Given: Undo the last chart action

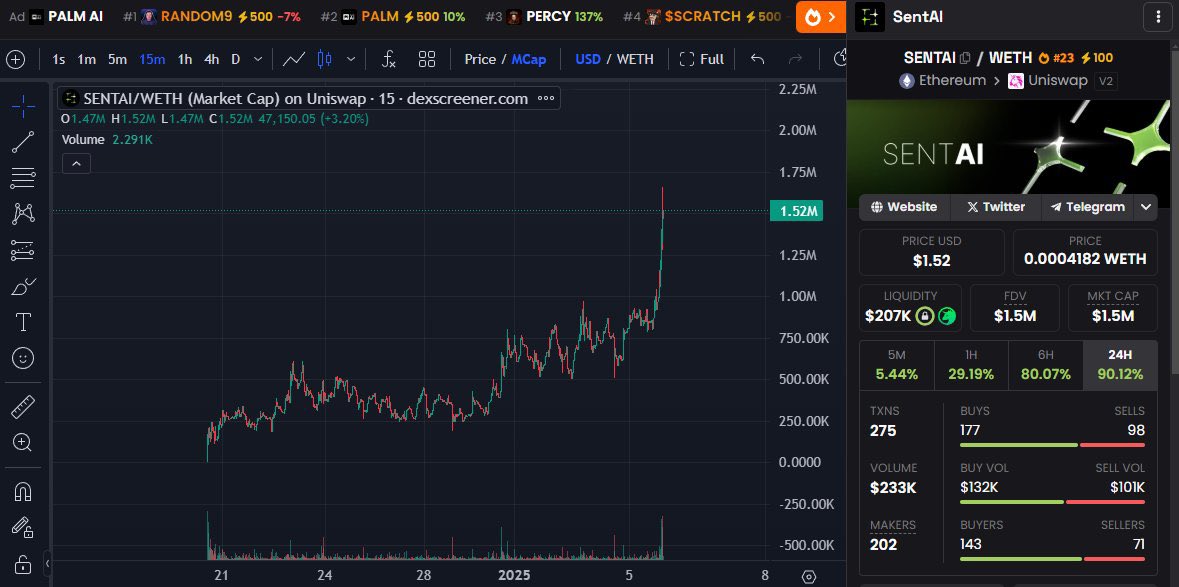Looking at the screenshot, I should coord(758,59).
